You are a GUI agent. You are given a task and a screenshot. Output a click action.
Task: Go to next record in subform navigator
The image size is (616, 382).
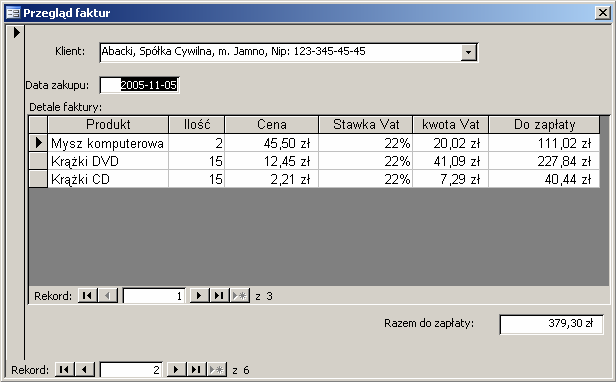199,295
